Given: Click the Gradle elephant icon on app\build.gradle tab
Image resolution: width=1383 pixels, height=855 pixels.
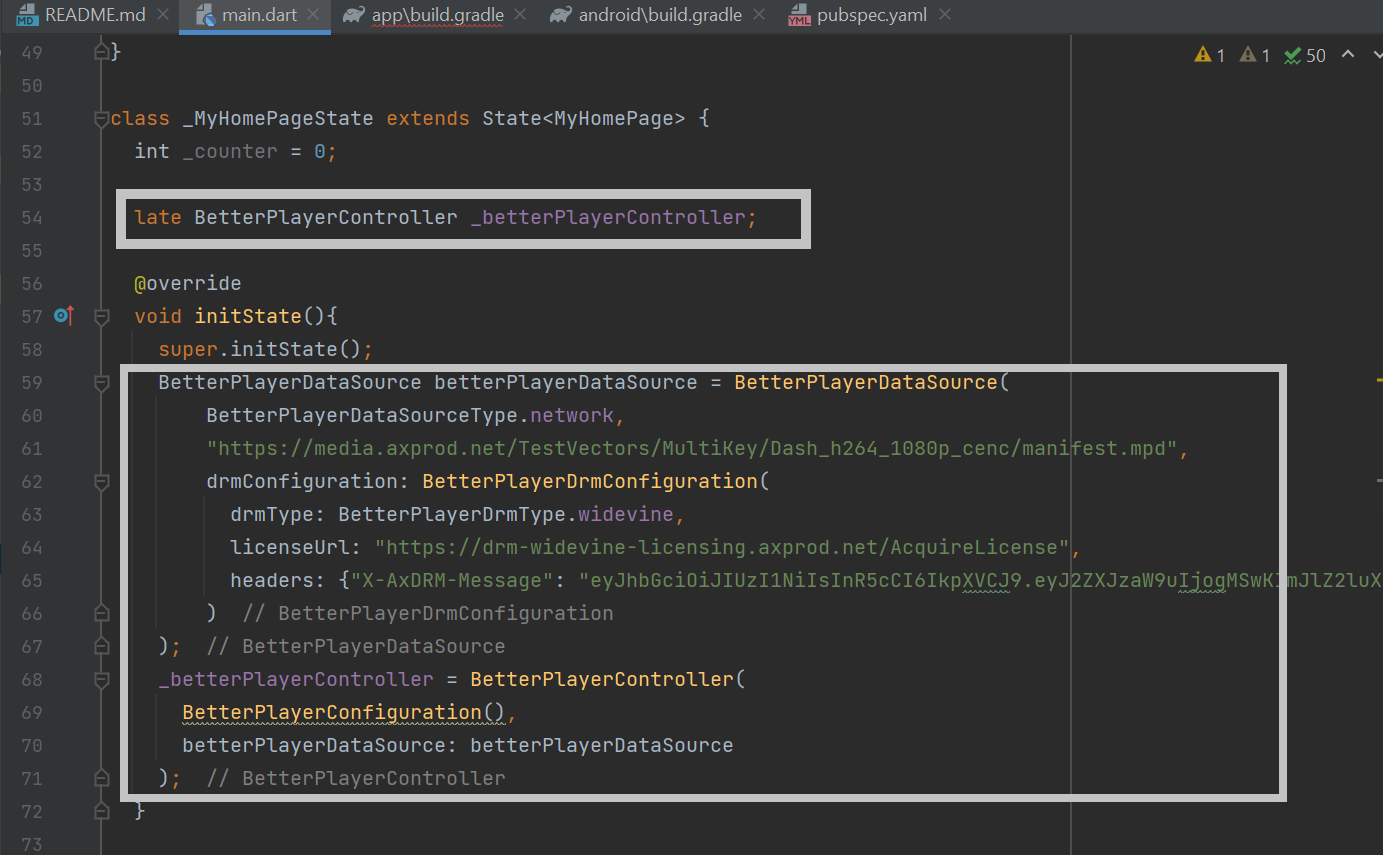Looking at the screenshot, I should pyautogui.click(x=352, y=15).
